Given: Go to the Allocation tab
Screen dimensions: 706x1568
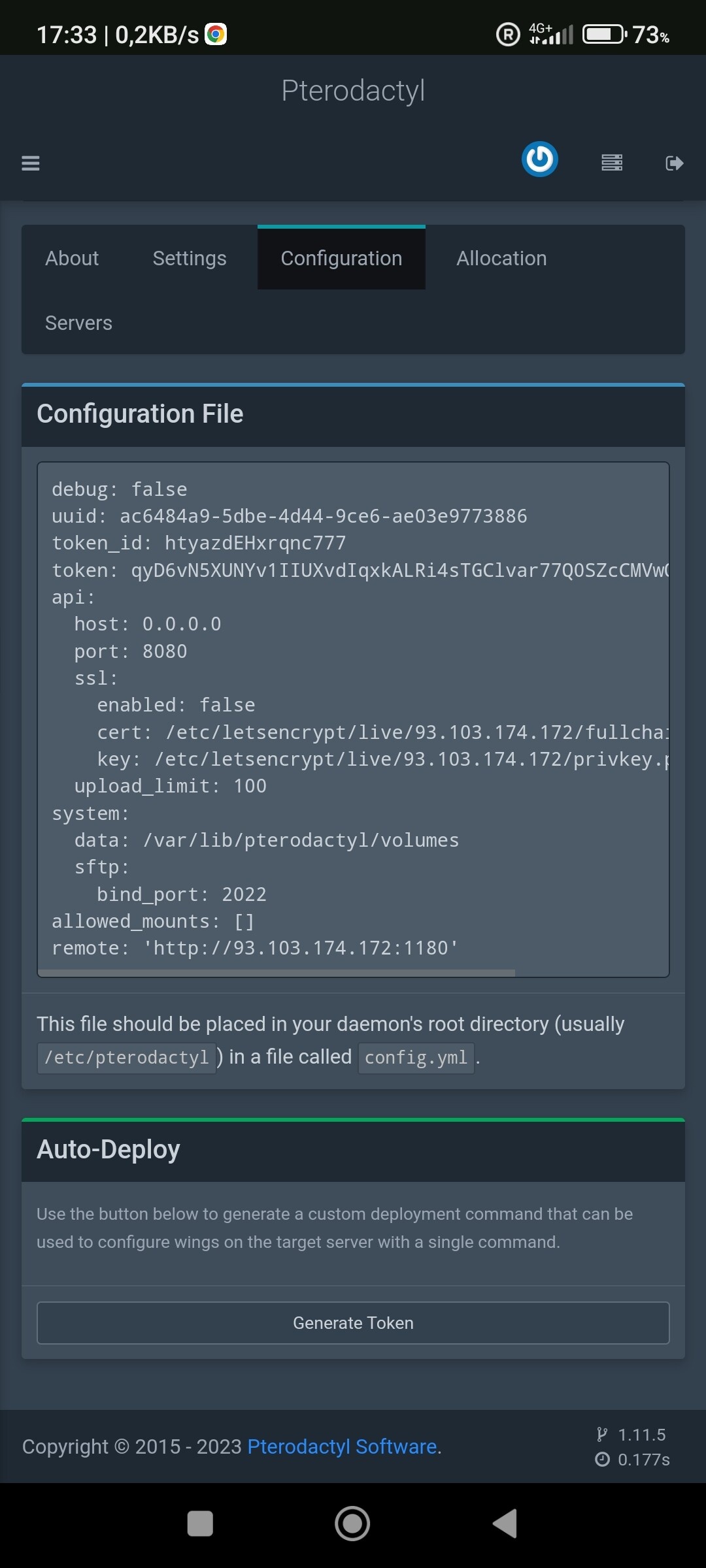Looking at the screenshot, I should (x=501, y=258).
